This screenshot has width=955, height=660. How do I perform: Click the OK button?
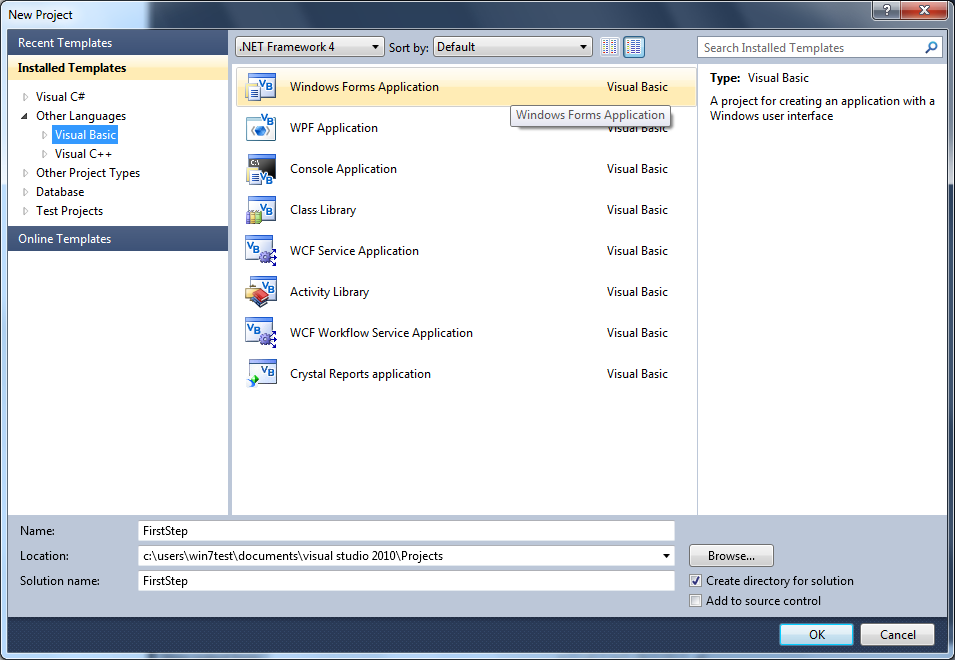817,634
